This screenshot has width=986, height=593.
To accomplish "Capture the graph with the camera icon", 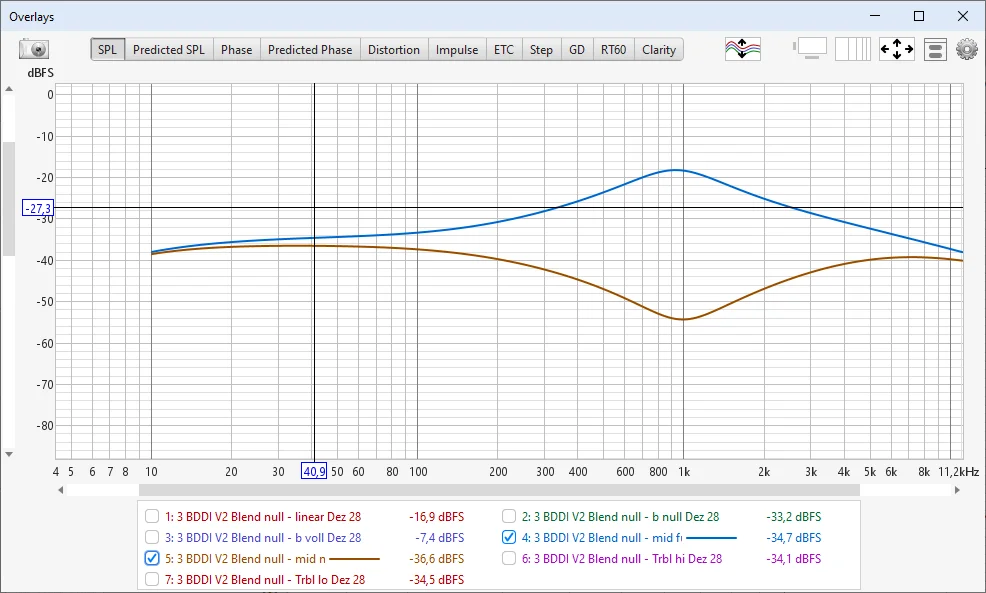I will (x=34, y=49).
